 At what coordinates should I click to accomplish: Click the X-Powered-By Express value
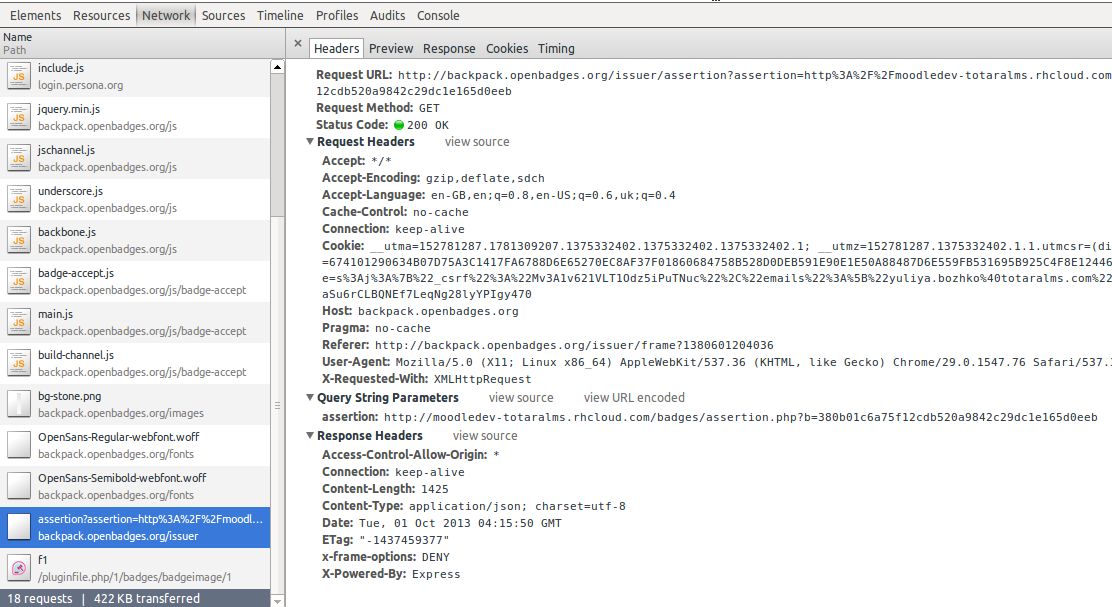click(436, 574)
